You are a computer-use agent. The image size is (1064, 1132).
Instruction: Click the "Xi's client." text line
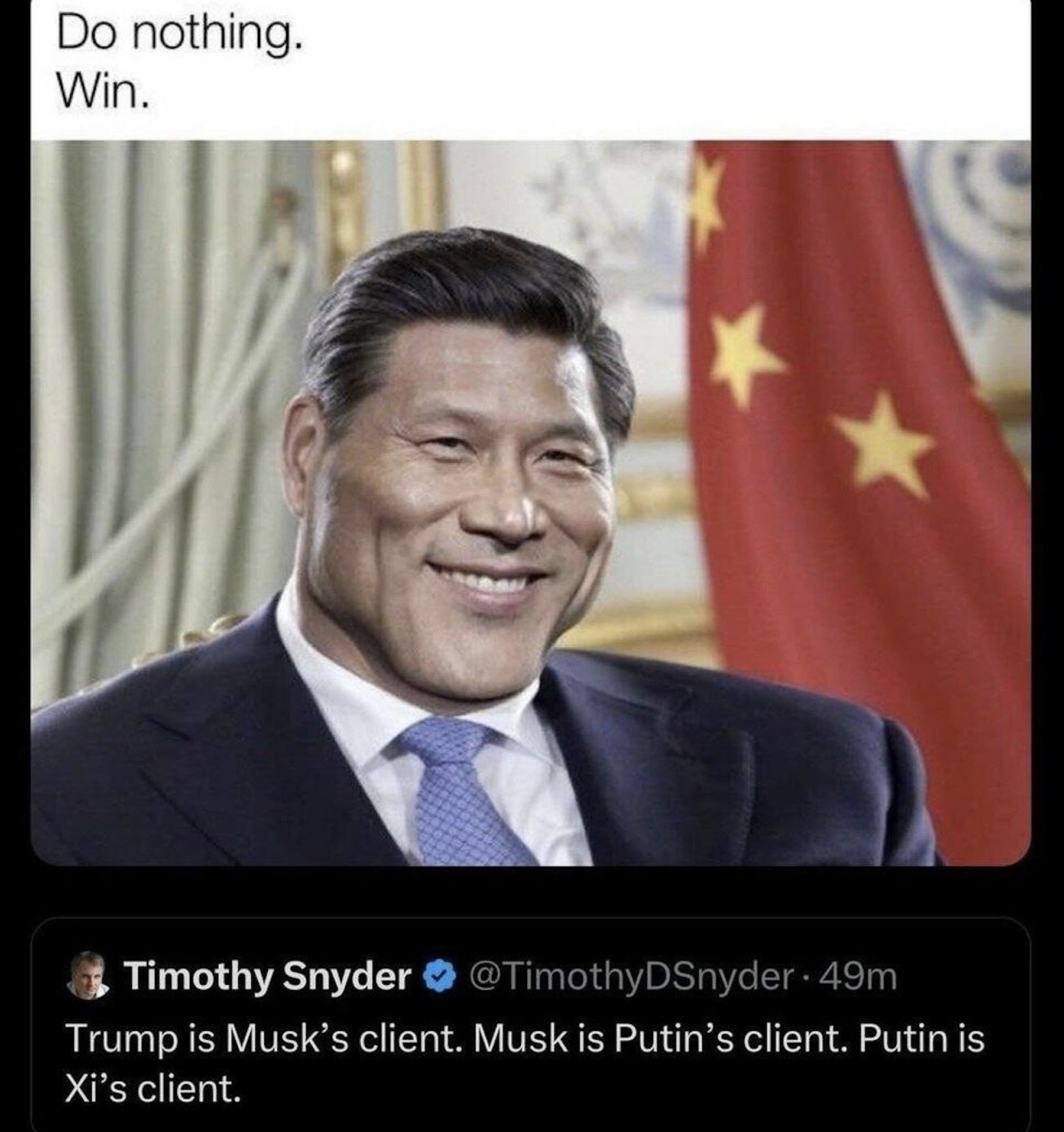[153, 1088]
